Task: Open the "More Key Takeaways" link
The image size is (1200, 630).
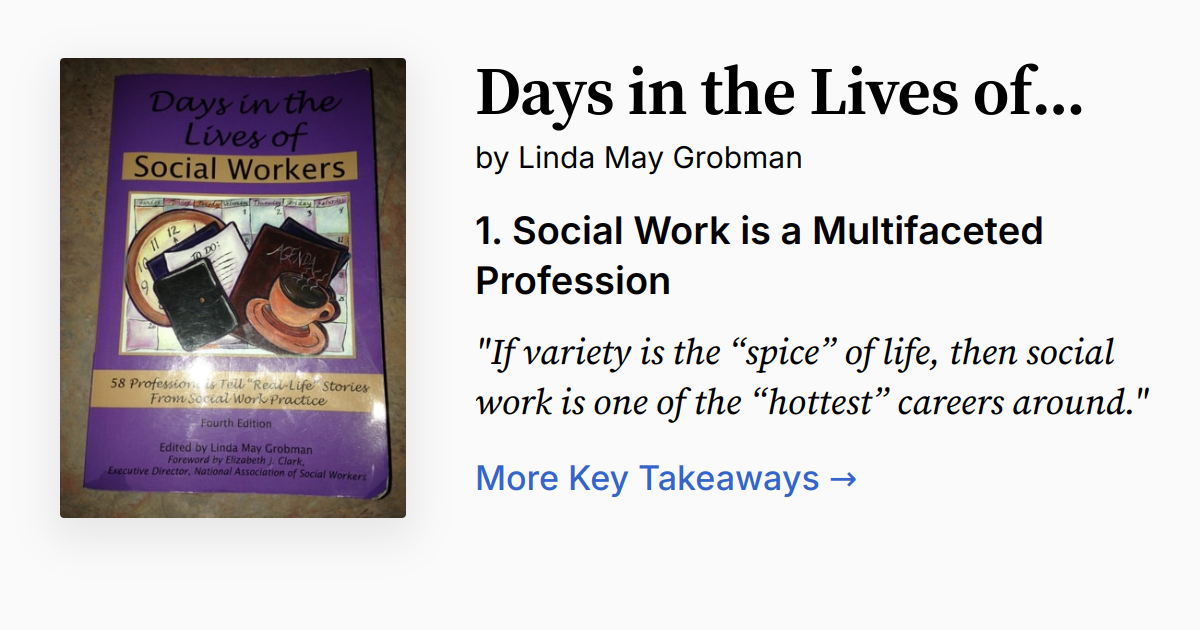Action: coord(646,479)
